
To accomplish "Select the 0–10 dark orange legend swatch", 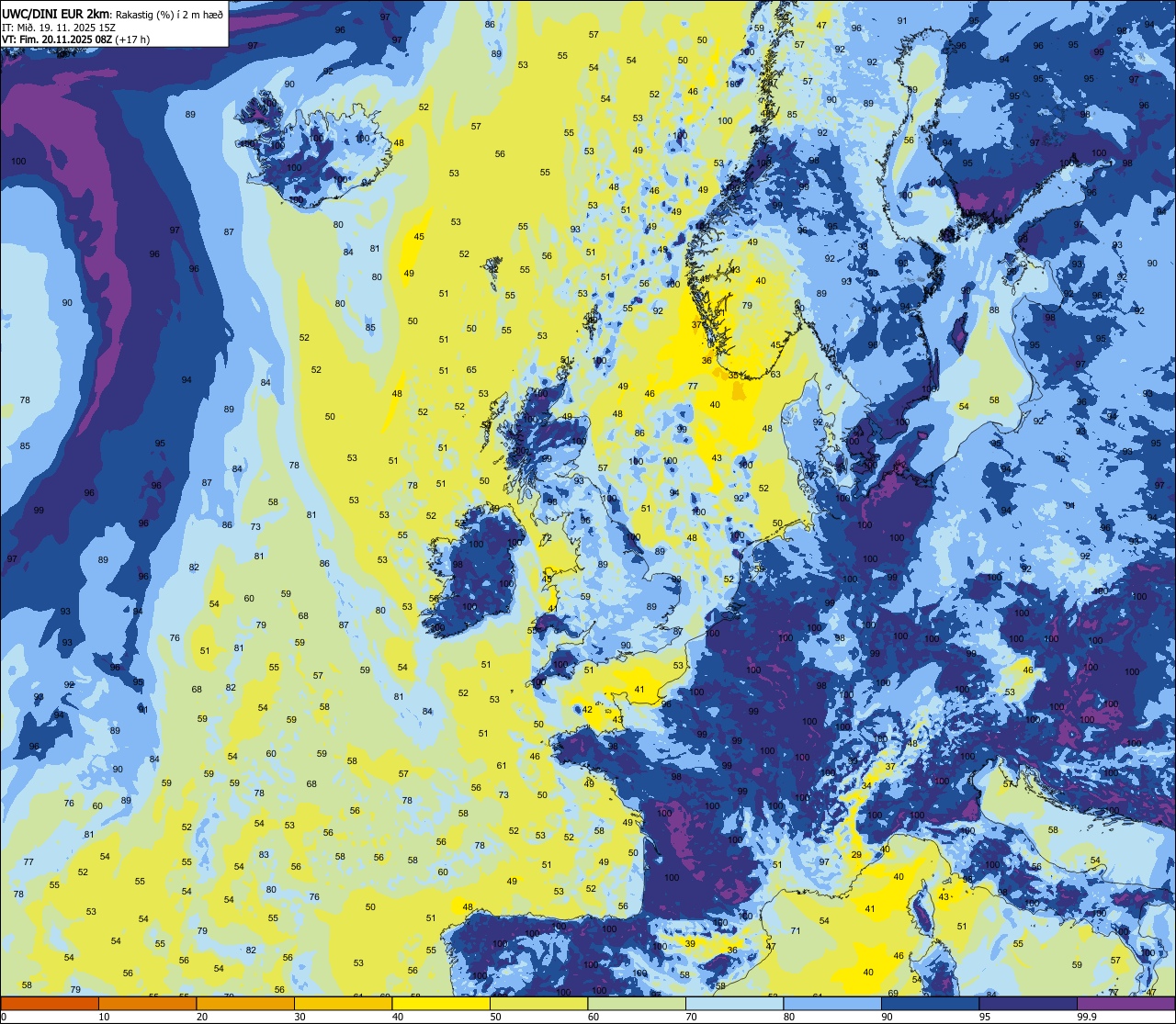I will (x=50, y=1003).
